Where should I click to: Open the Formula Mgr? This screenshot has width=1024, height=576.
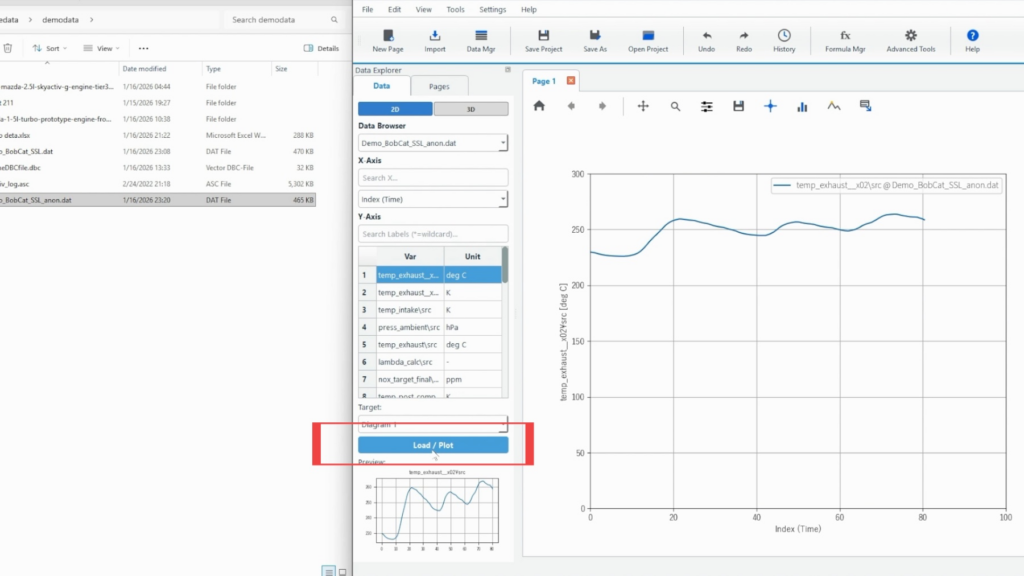(844, 40)
